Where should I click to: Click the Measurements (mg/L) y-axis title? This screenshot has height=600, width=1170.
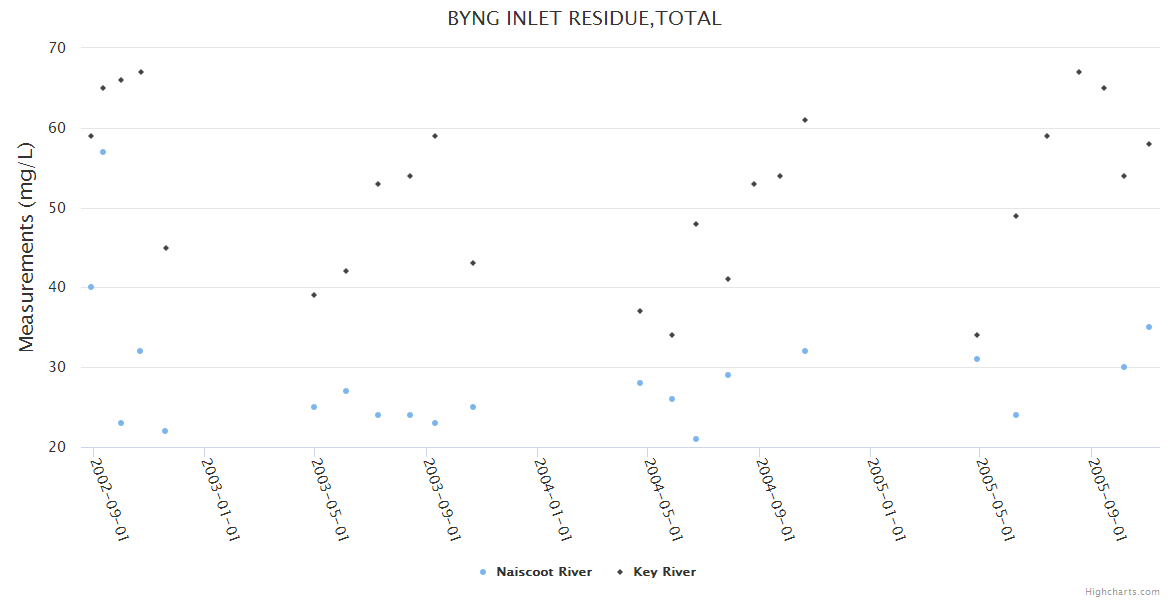click(x=27, y=247)
